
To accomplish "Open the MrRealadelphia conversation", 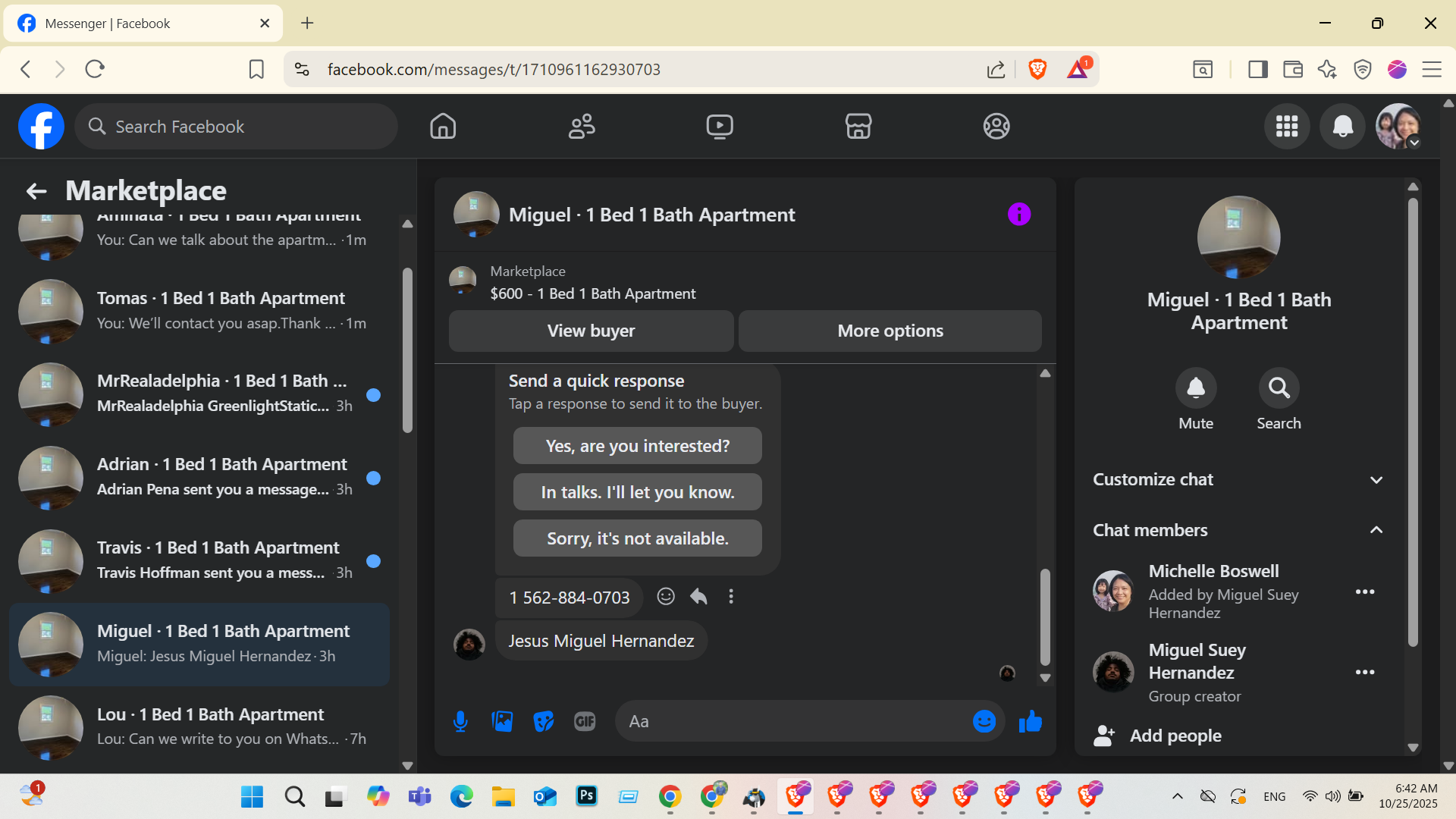I will coord(199,394).
